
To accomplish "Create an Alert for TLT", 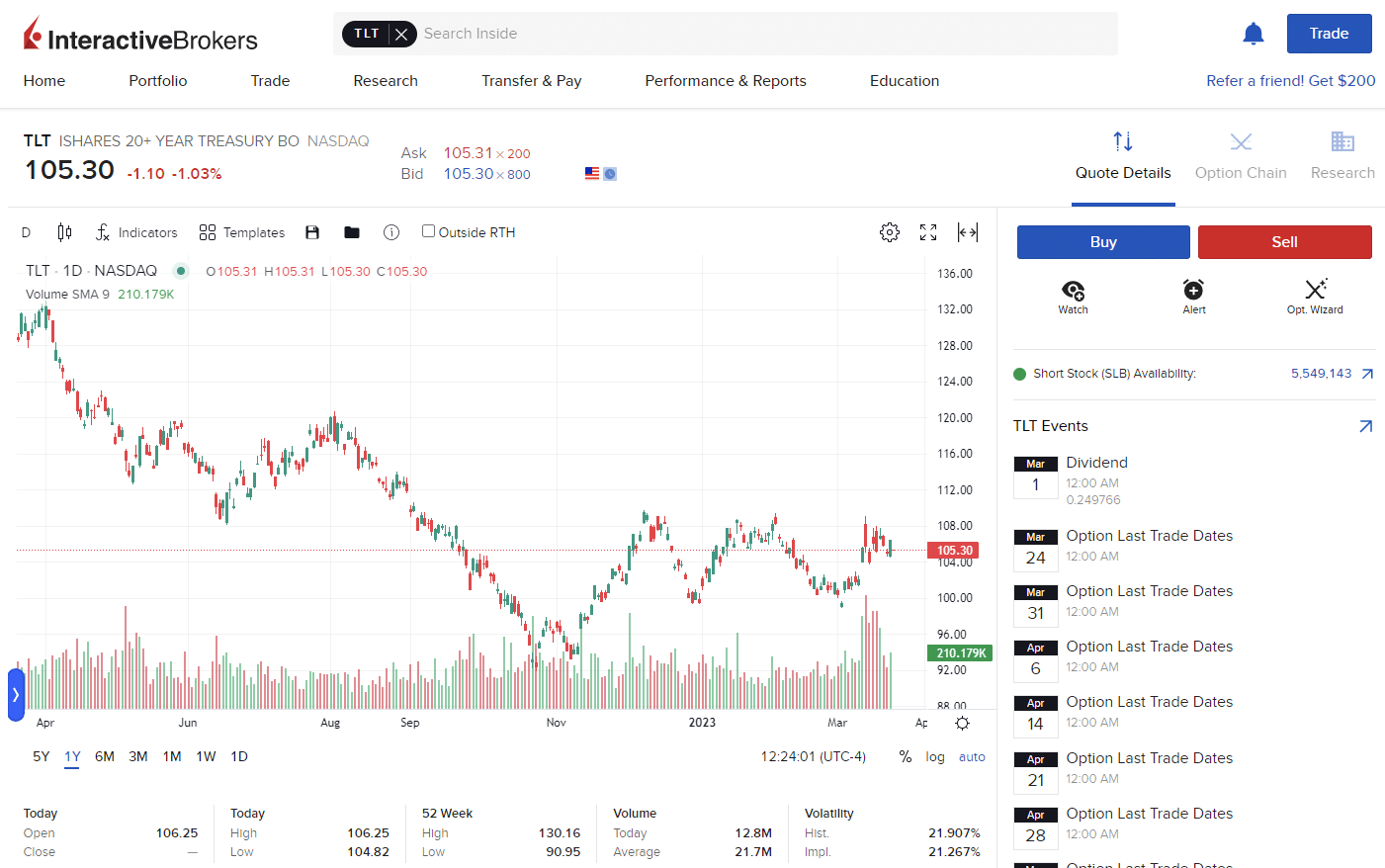I will (x=1194, y=297).
